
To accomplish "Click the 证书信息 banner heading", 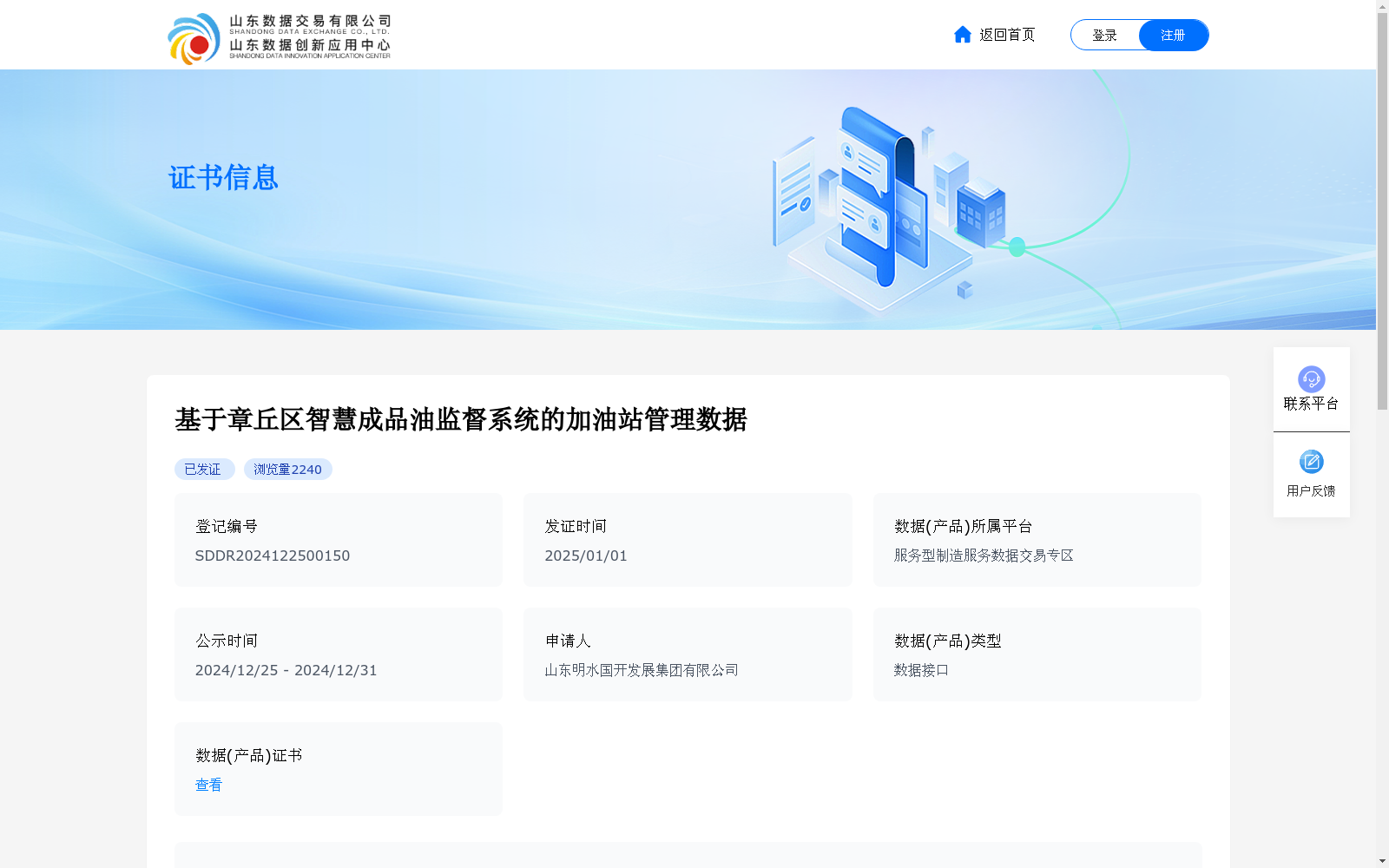I will pos(223,177).
